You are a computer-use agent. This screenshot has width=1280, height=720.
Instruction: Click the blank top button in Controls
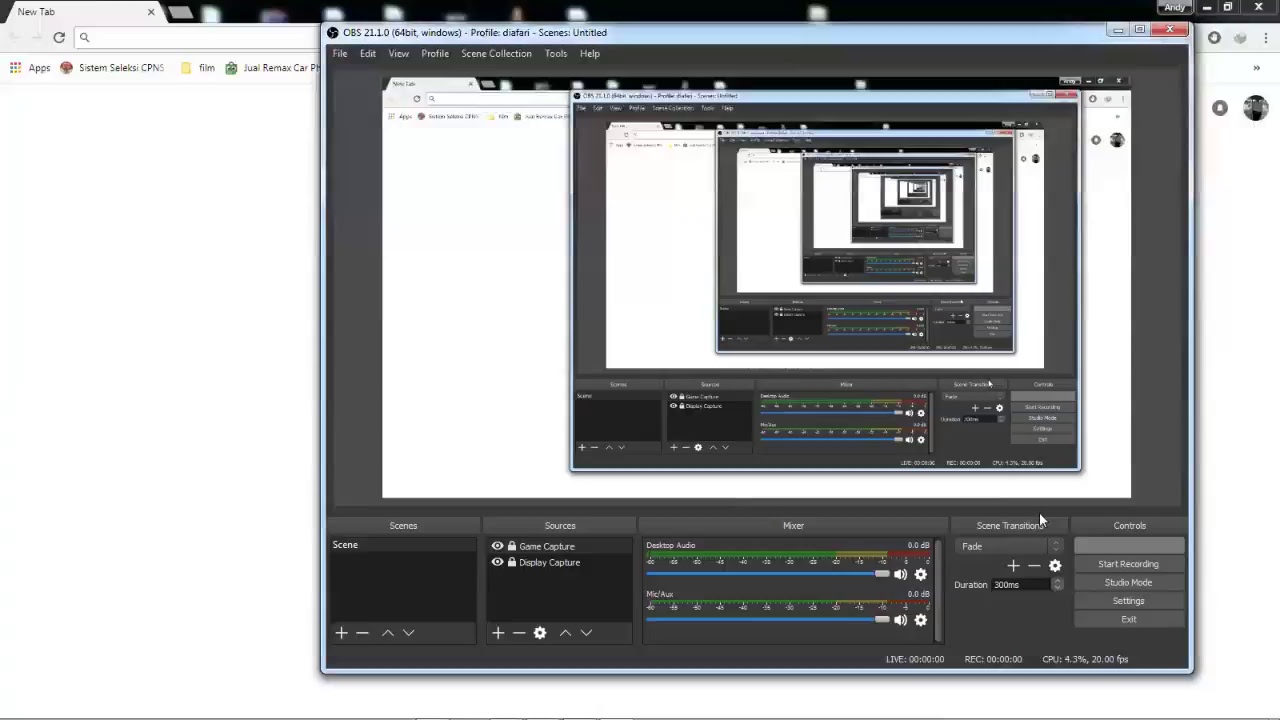coord(1129,546)
